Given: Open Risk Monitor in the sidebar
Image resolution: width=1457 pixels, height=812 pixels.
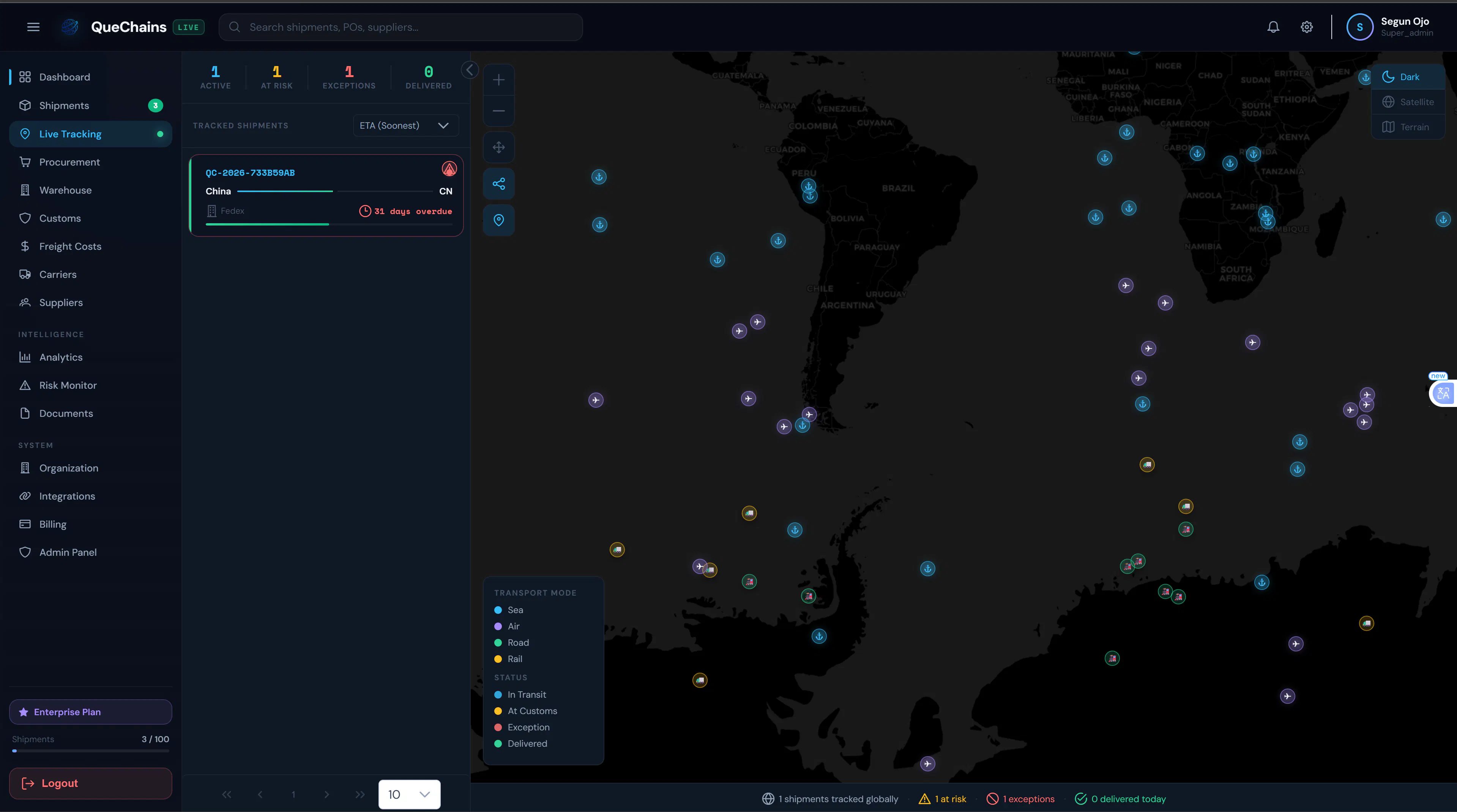Looking at the screenshot, I should click(x=90, y=385).
